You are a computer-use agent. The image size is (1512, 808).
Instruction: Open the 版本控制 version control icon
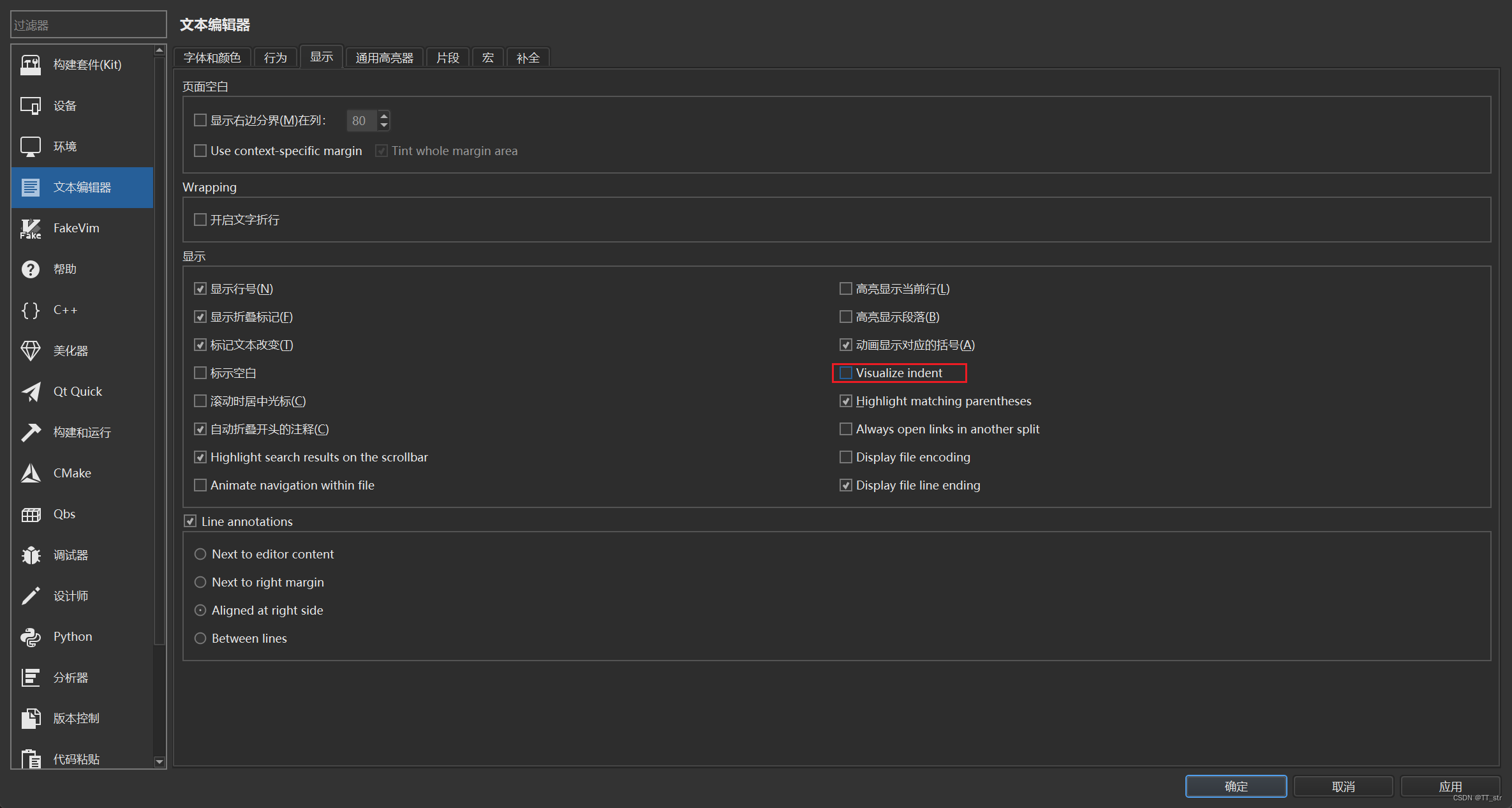(31, 718)
